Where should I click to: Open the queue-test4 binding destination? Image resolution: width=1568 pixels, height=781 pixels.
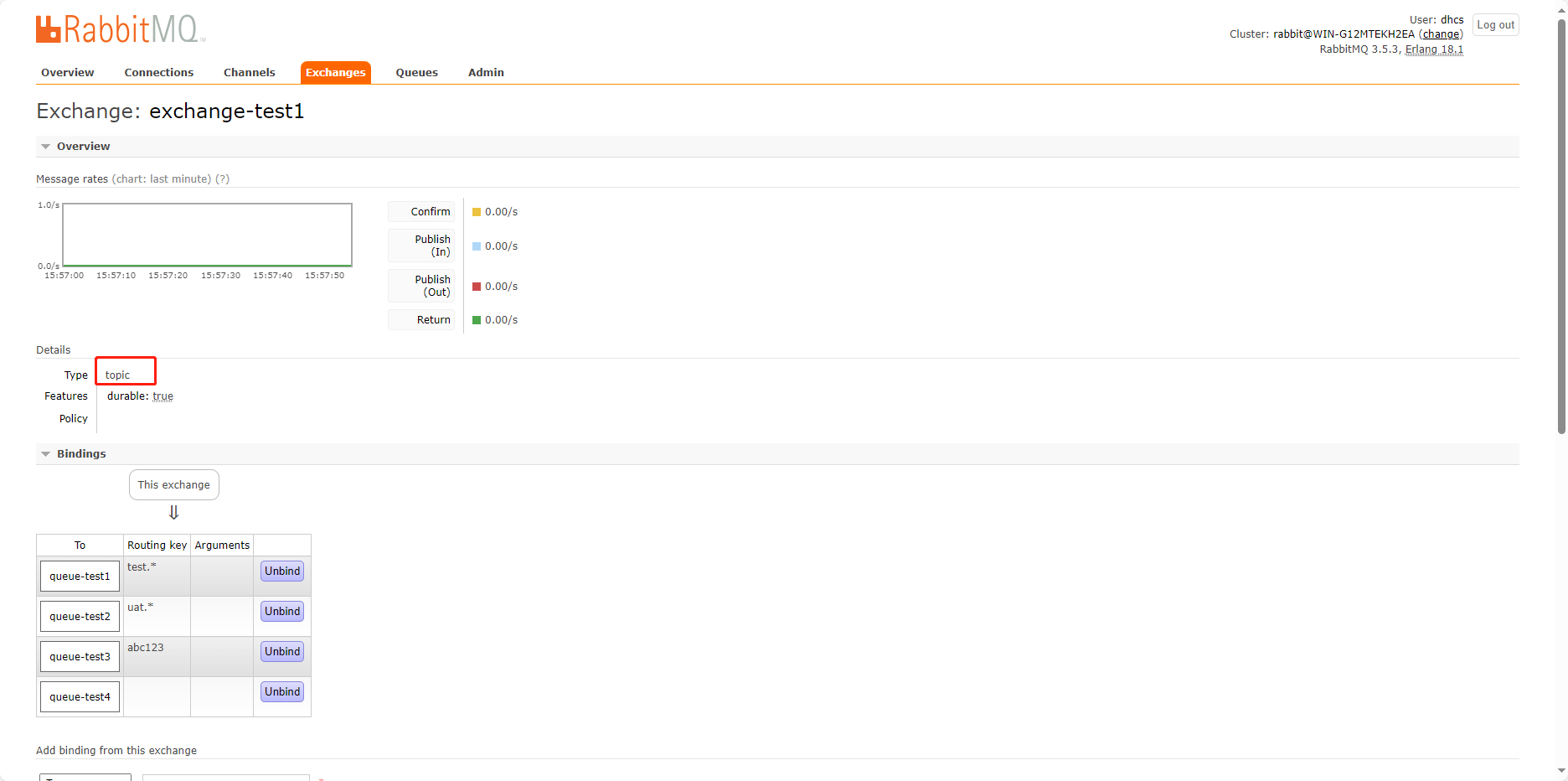coord(80,697)
